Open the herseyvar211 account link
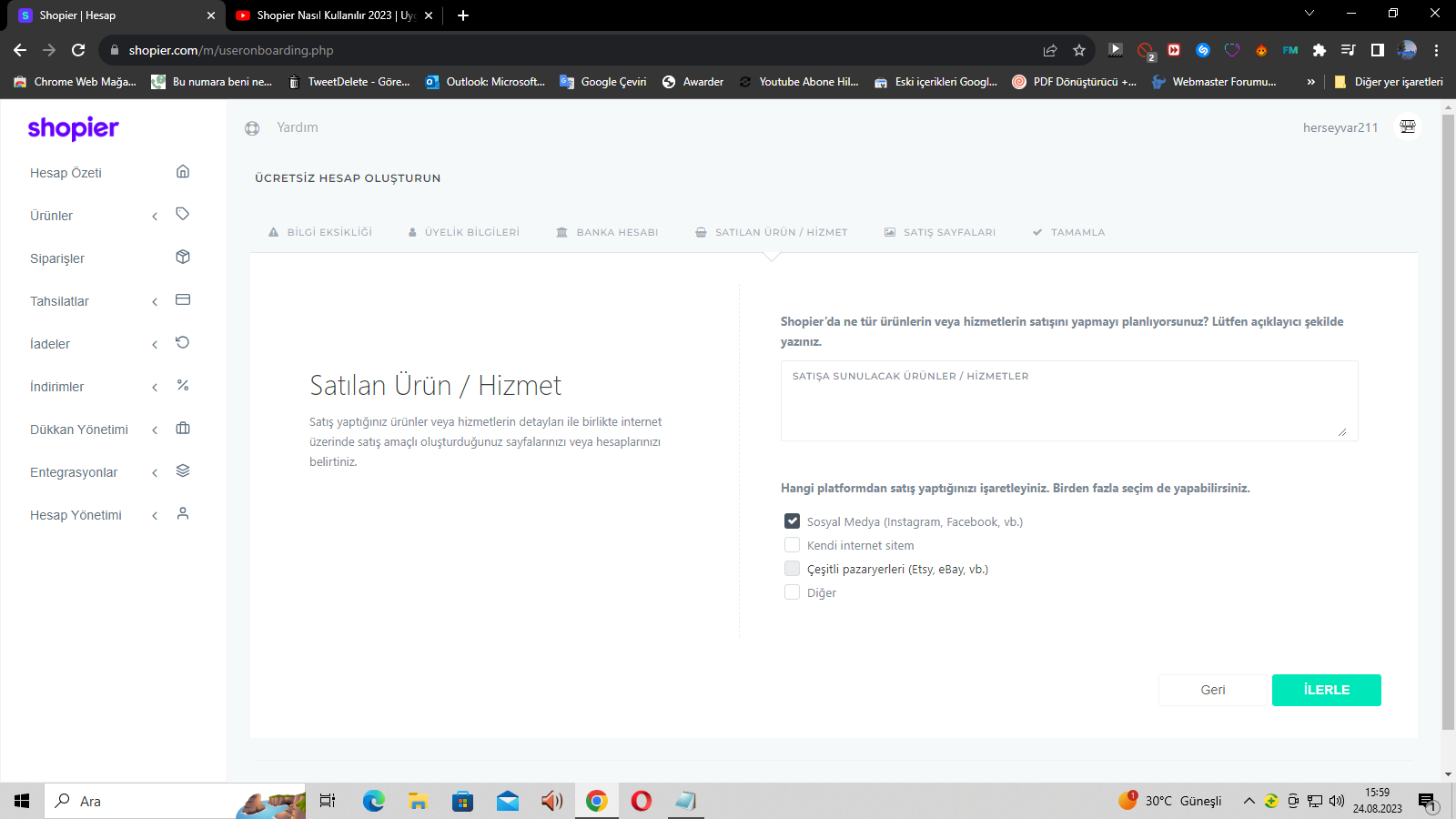This screenshot has height=819, width=1456. (x=1340, y=127)
